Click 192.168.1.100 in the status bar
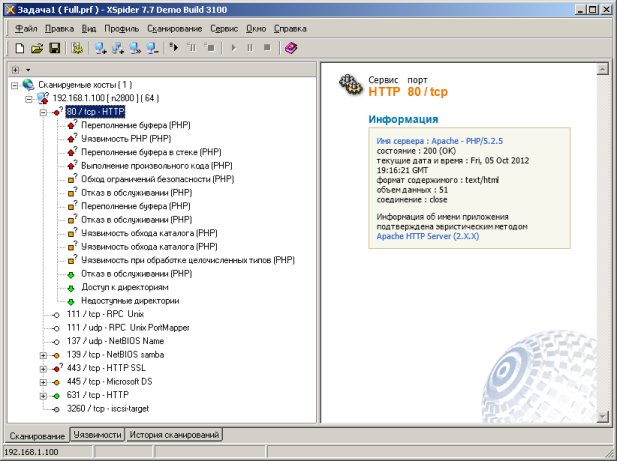This screenshot has width=617, height=461. tap(31, 452)
